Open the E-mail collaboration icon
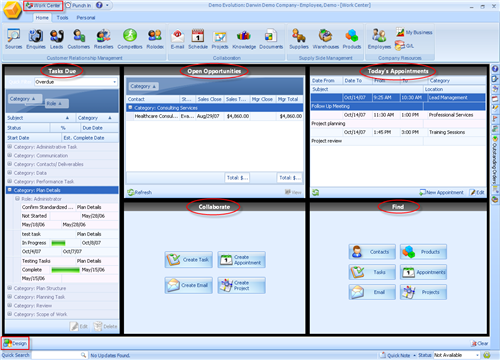This screenshot has width=500, height=360. click(x=177, y=39)
